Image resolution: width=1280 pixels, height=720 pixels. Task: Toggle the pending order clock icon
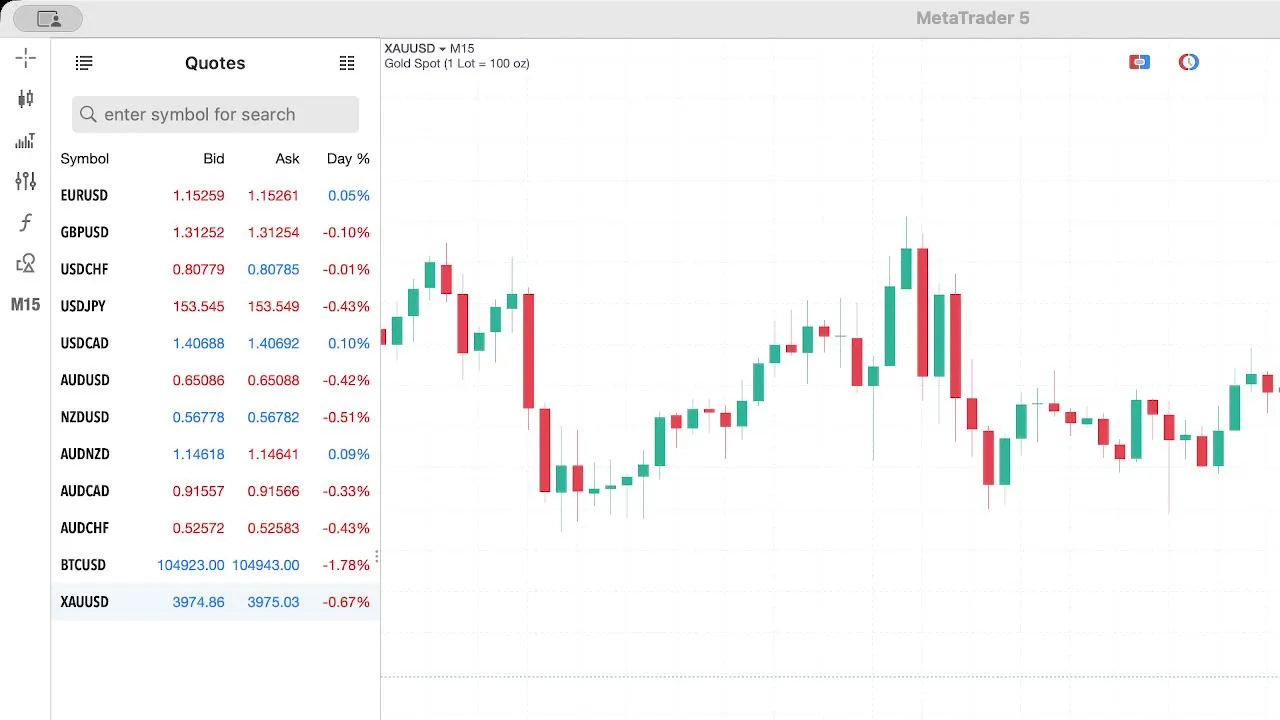1188,62
